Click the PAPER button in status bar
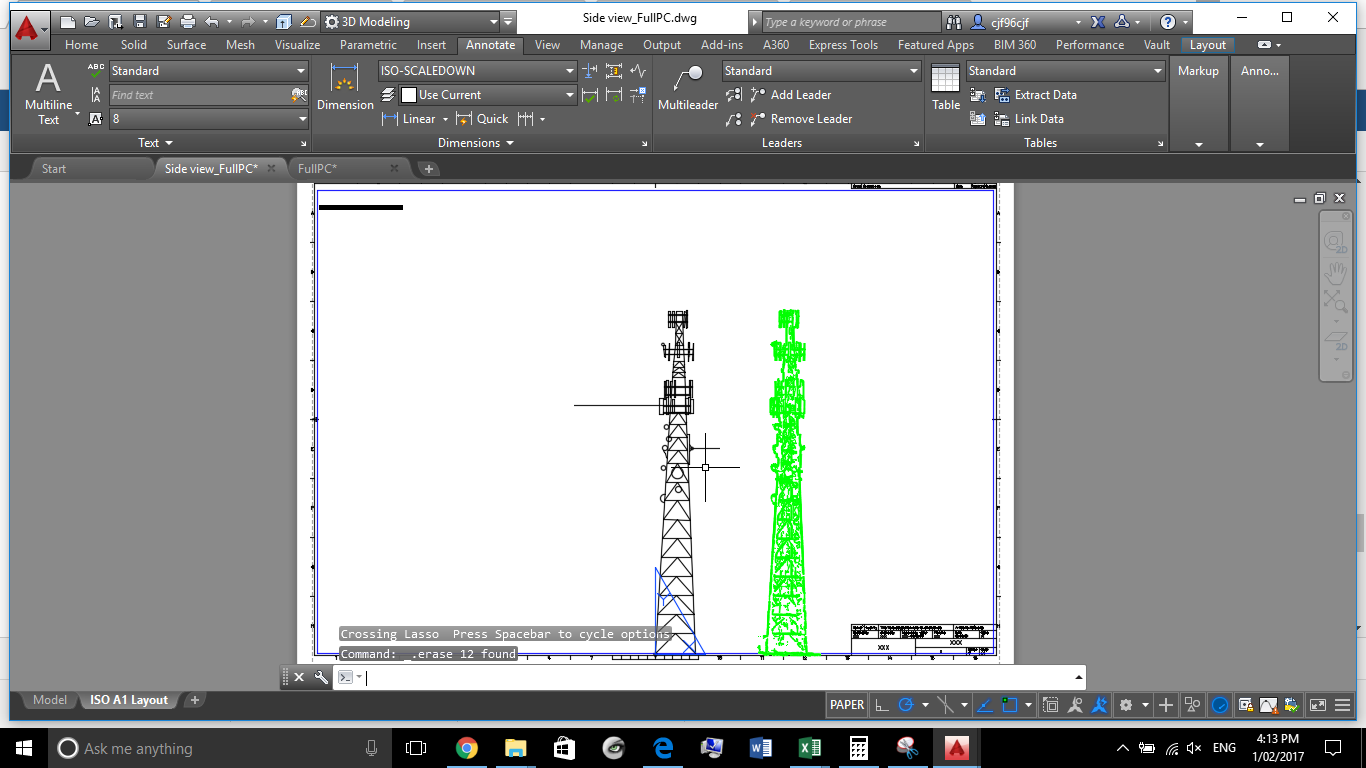Screen dimensions: 1366x768 [x=846, y=705]
